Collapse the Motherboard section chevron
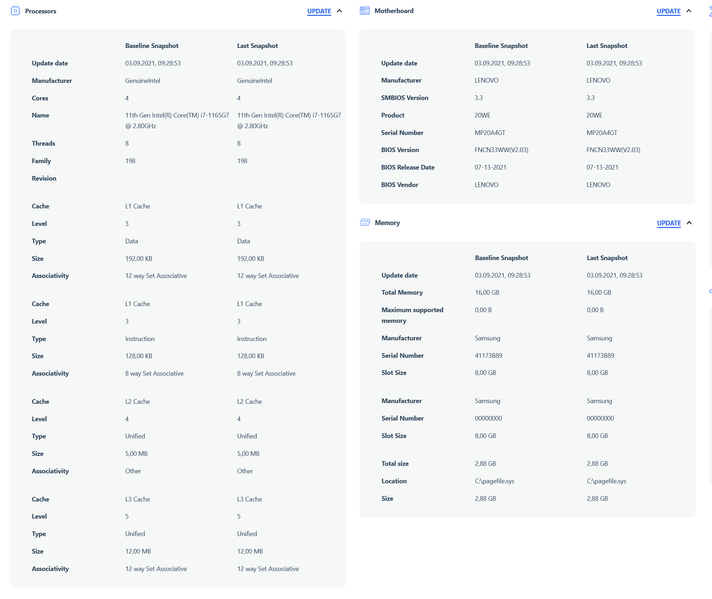Screen dimensions: 712x599 pos(689,11)
